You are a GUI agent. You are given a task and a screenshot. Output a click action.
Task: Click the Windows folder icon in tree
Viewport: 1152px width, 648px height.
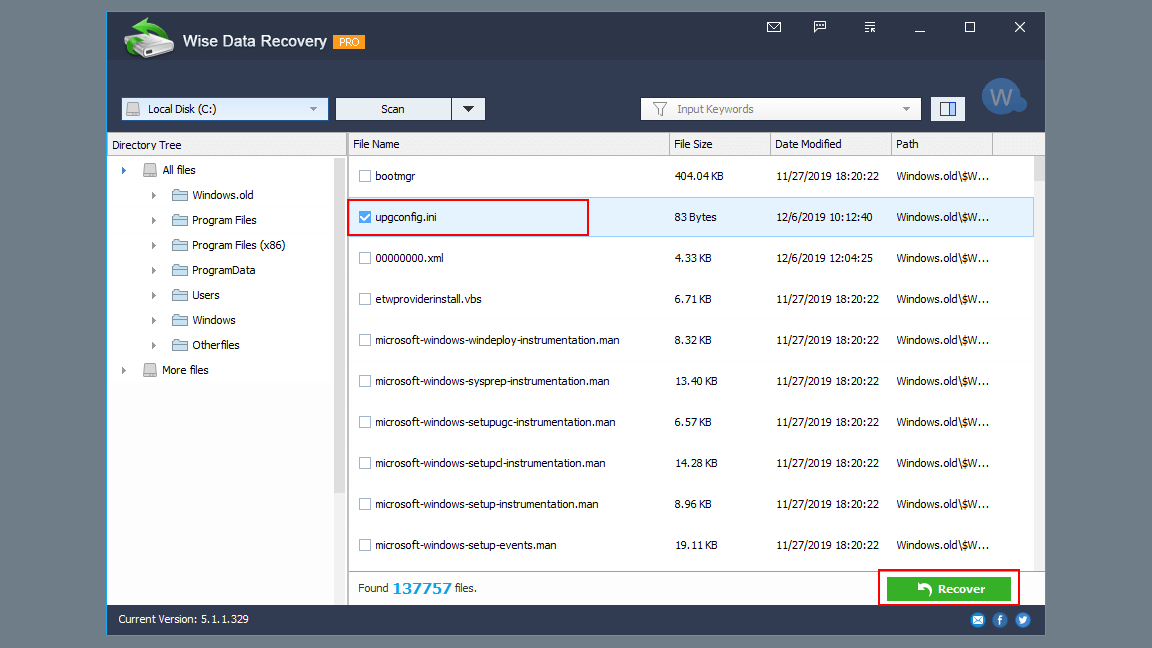179,320
